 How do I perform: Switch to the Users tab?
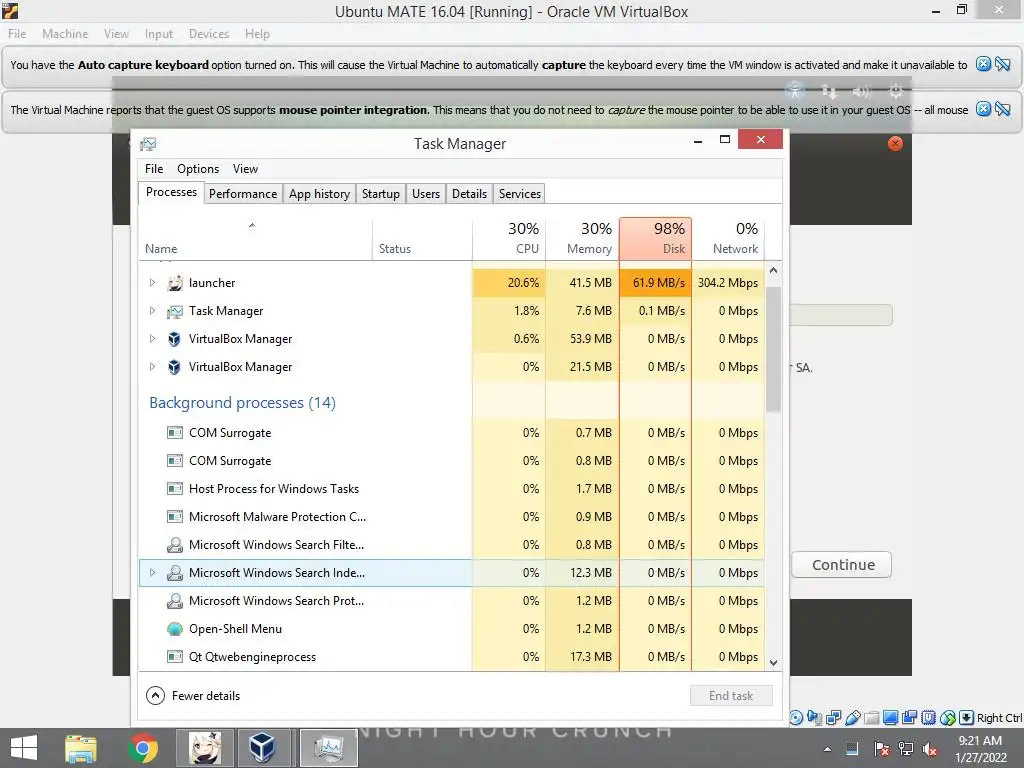426,194
